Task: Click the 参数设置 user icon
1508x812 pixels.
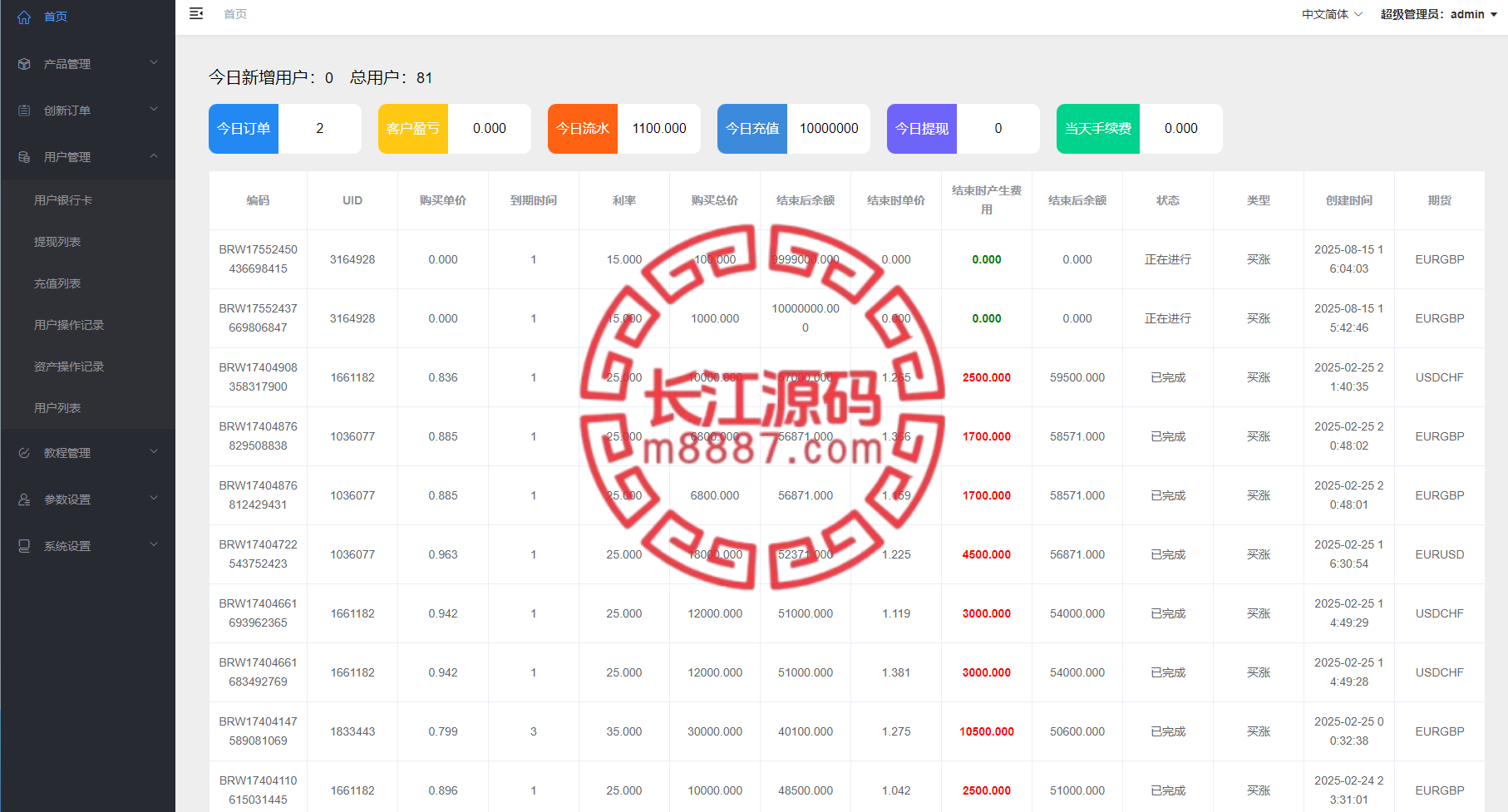Action: [x=24, y=500]
